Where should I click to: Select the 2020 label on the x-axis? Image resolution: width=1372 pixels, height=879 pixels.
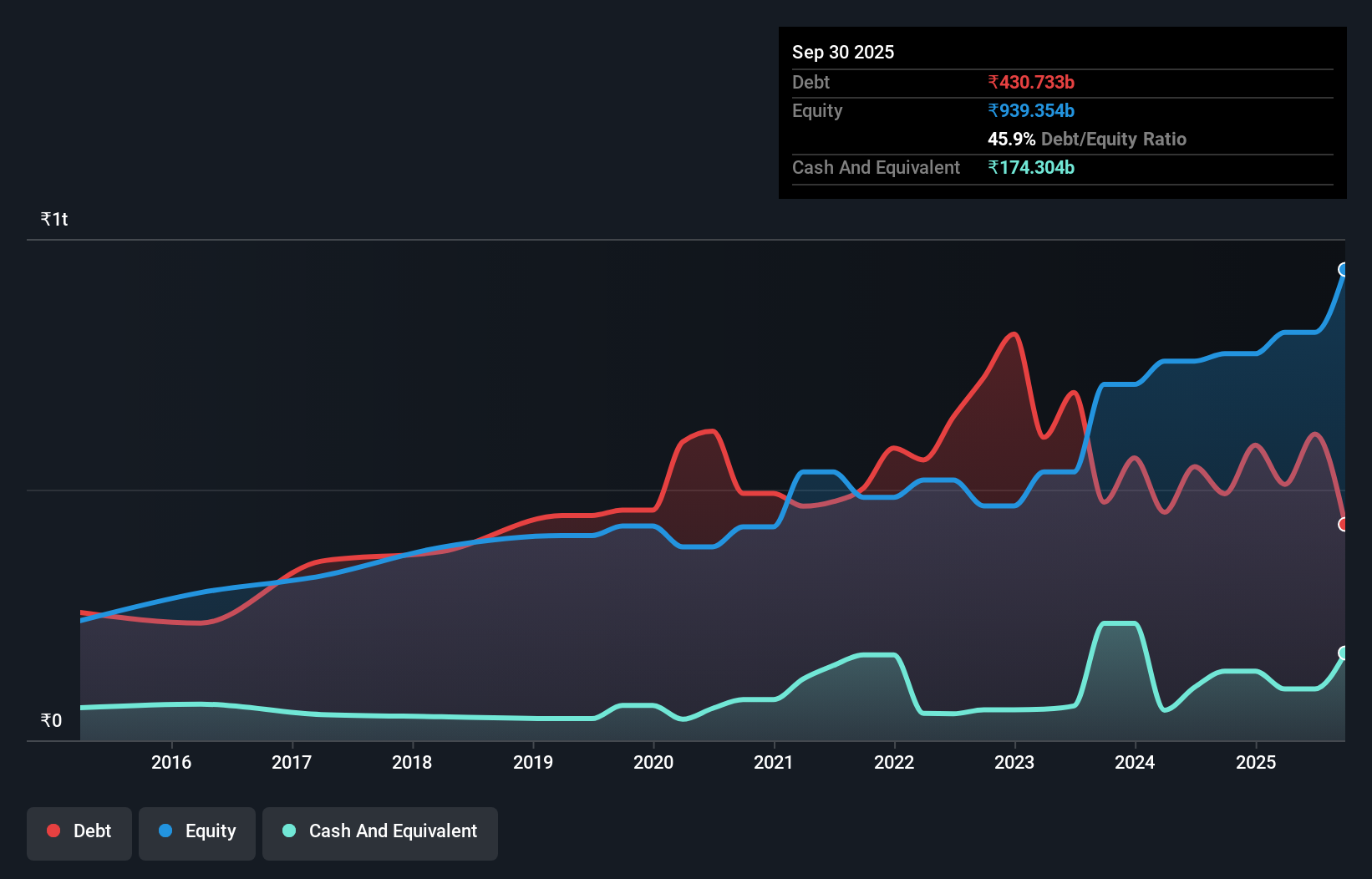(x=653, y=762)
